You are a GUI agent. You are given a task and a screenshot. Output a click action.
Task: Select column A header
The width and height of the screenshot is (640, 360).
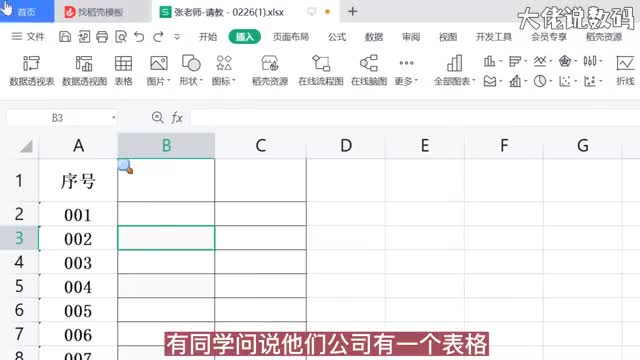[x=78, y=145]
